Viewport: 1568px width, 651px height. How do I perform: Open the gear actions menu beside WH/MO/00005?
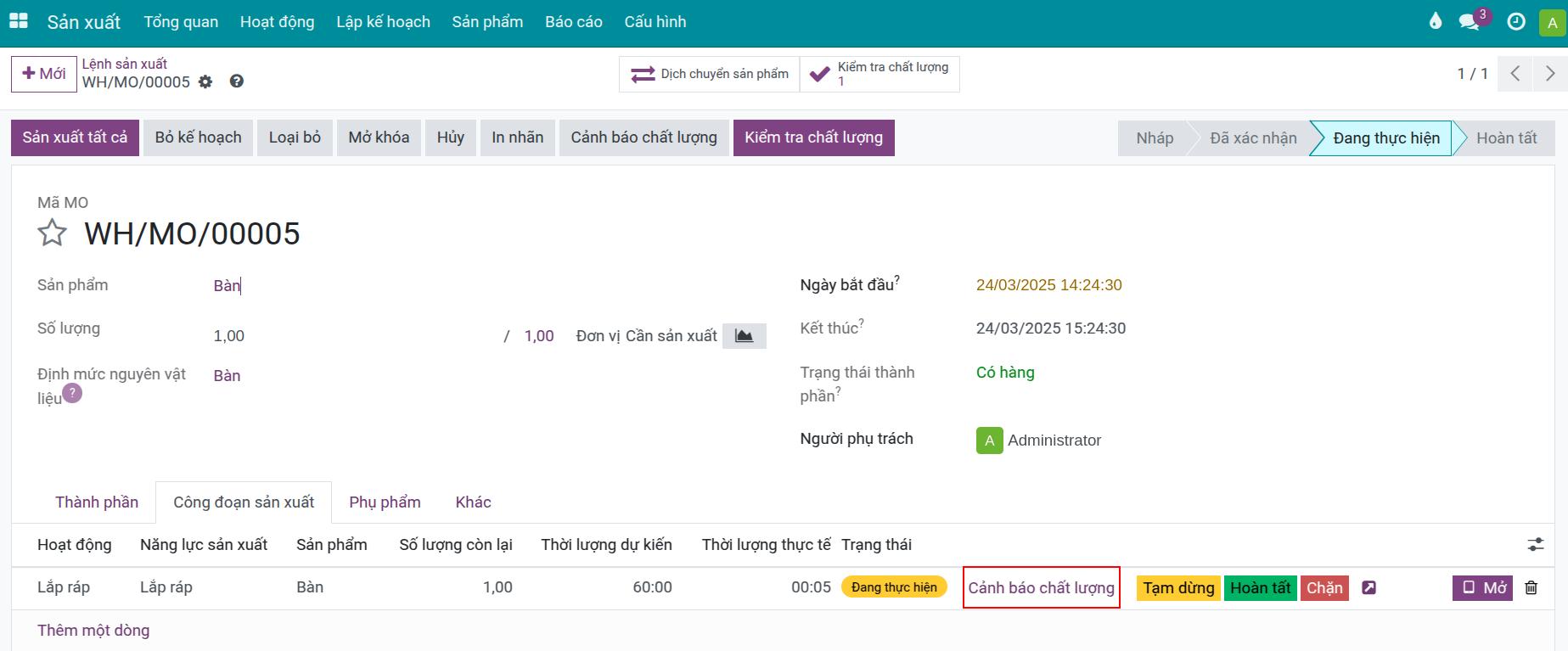(205, 81)
